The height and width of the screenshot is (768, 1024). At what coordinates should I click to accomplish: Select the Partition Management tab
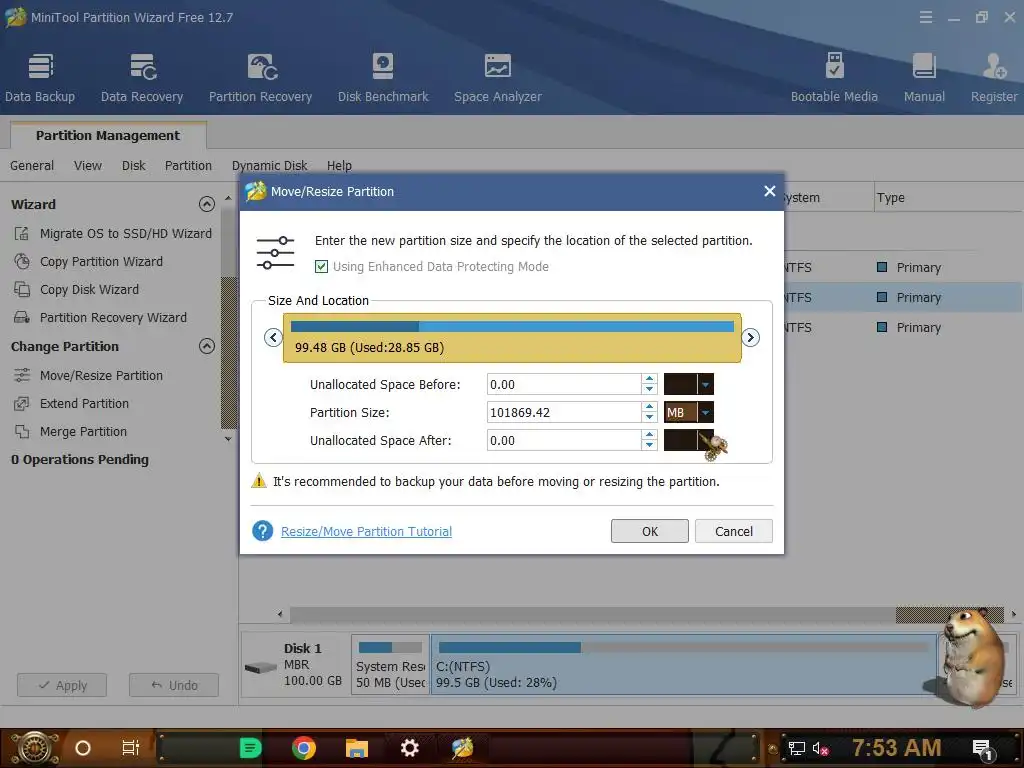click(x=108, y=135)
